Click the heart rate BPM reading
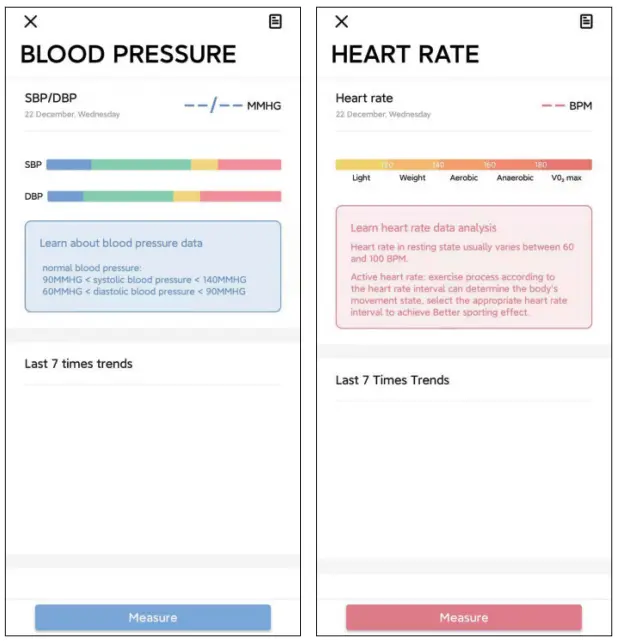The image size is (619, 644). click(x=566, y=105)
